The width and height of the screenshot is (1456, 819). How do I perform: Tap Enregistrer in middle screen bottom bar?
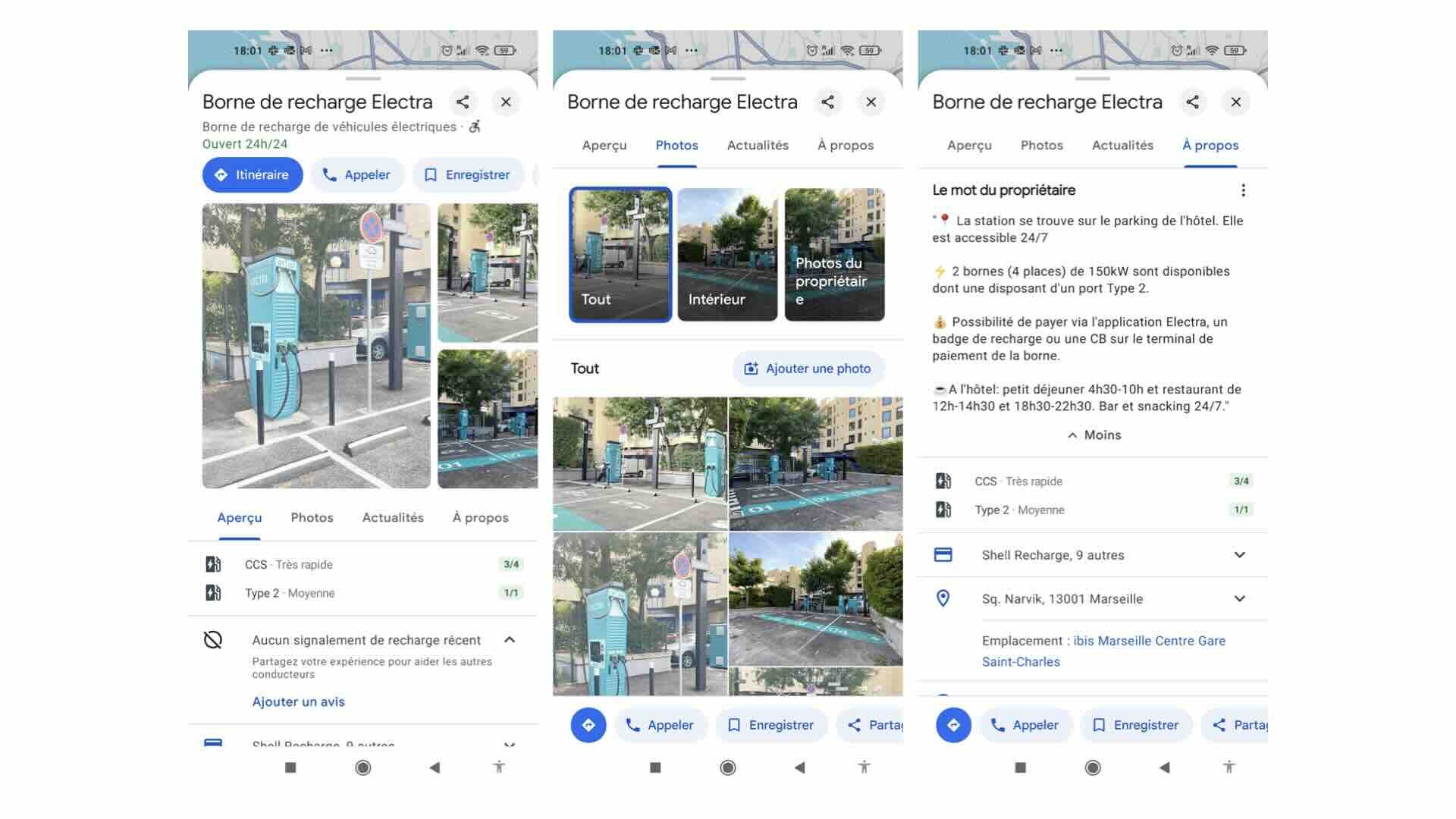pyautogui.click(x=772, y=726)
